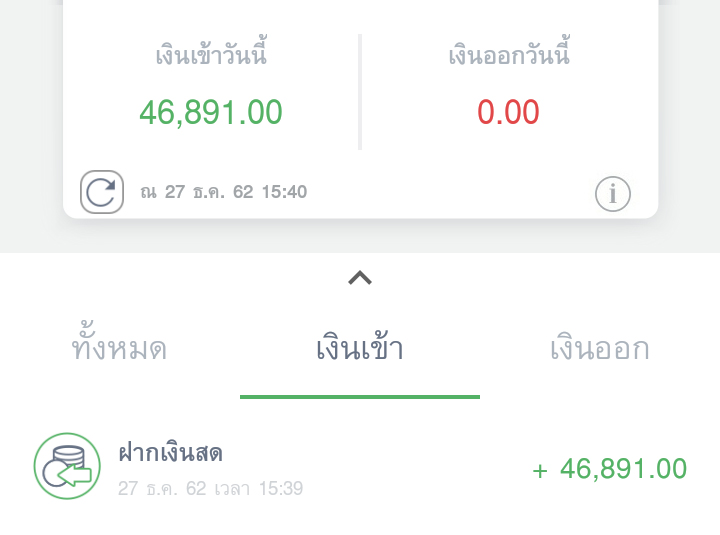Tap the refresh balance icon
This screenshot has width=720, height=535.
point(102,192)
